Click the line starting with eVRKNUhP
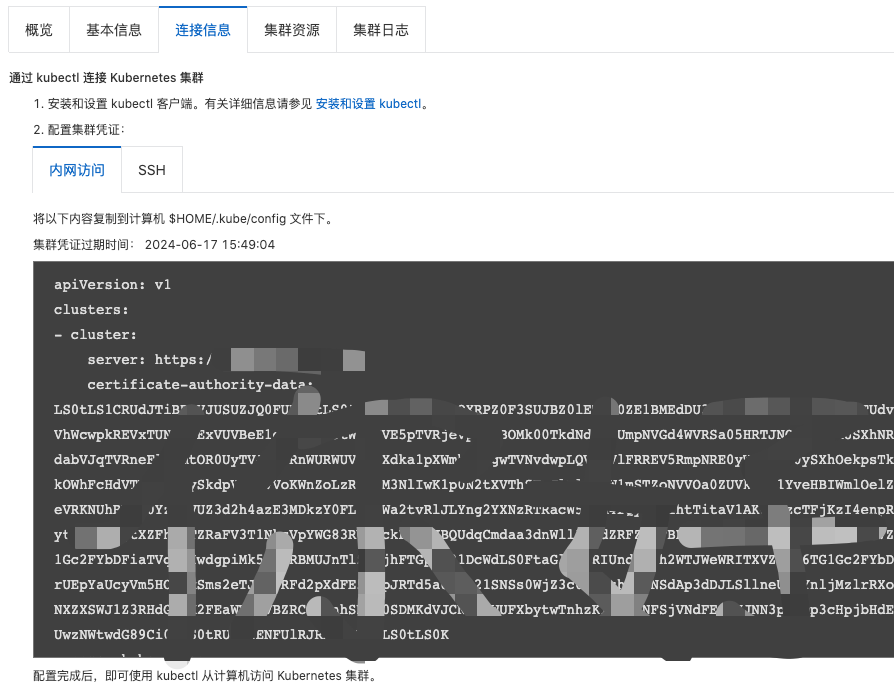 click(474, 510)
